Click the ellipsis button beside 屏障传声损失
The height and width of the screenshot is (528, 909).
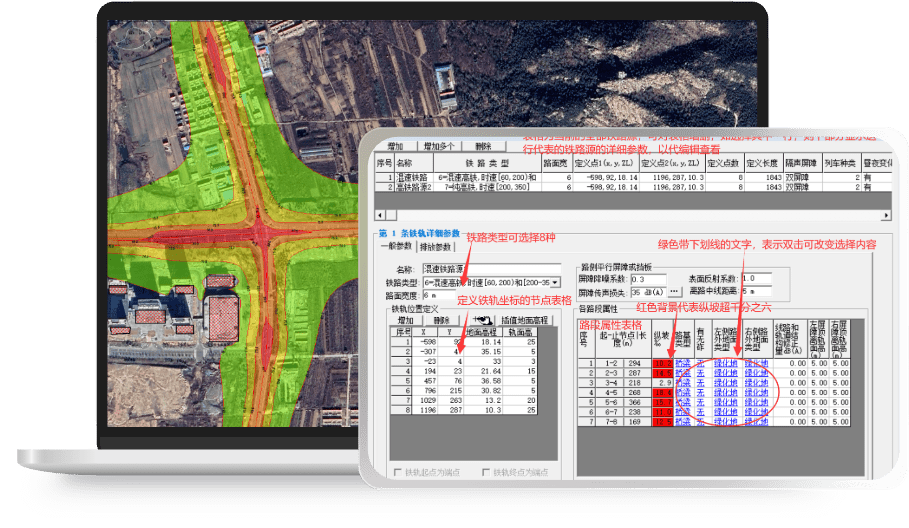[x=674, y=291]
